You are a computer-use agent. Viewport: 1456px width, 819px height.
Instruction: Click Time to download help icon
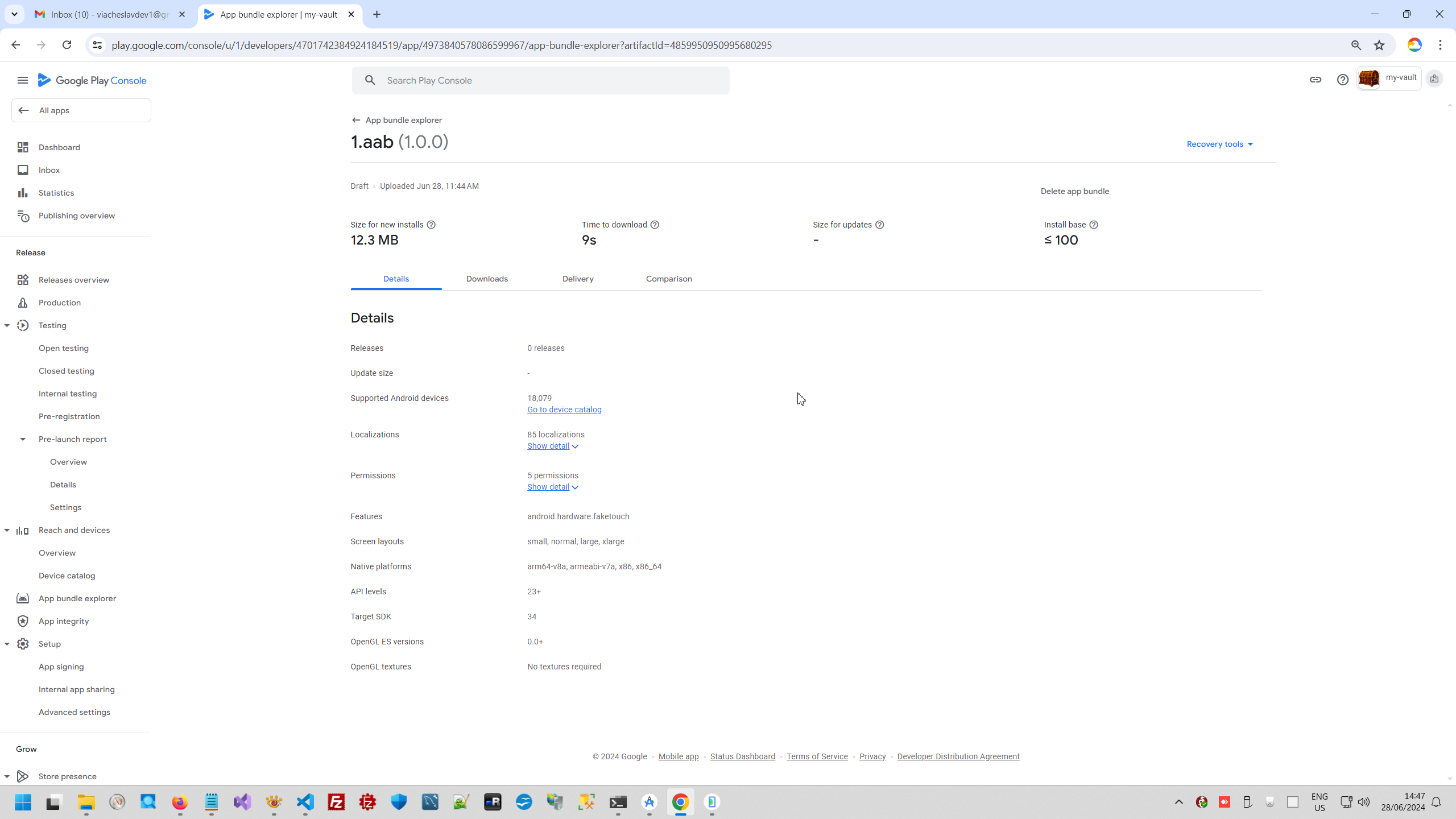(x=655, y=225)
